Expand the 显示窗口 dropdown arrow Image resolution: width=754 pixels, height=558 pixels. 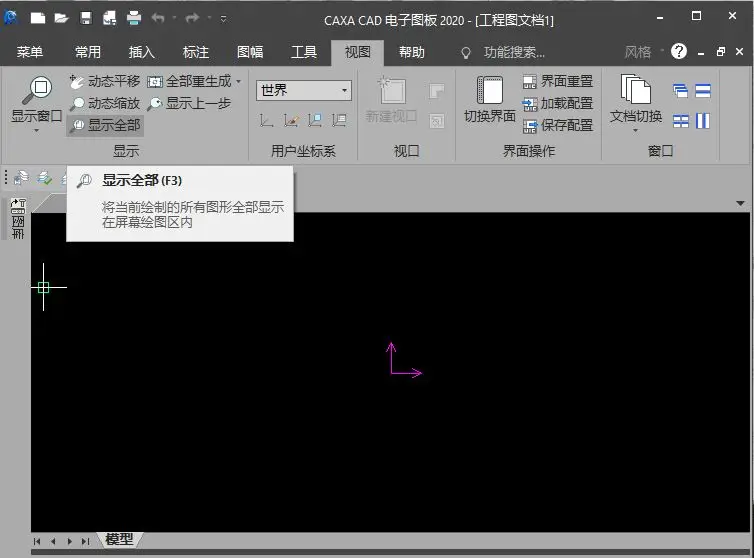[37, 130]
